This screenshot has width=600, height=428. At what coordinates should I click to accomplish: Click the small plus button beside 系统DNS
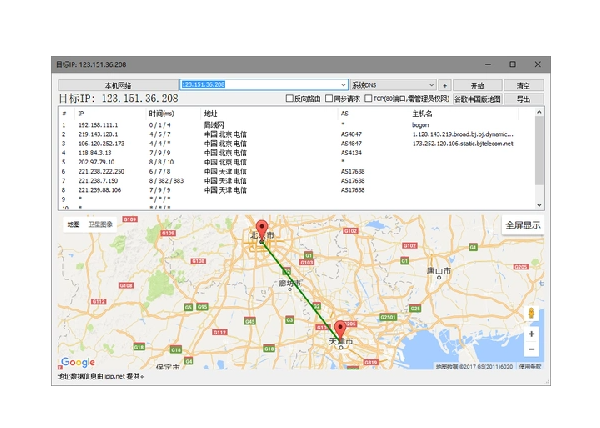[445, 85]
